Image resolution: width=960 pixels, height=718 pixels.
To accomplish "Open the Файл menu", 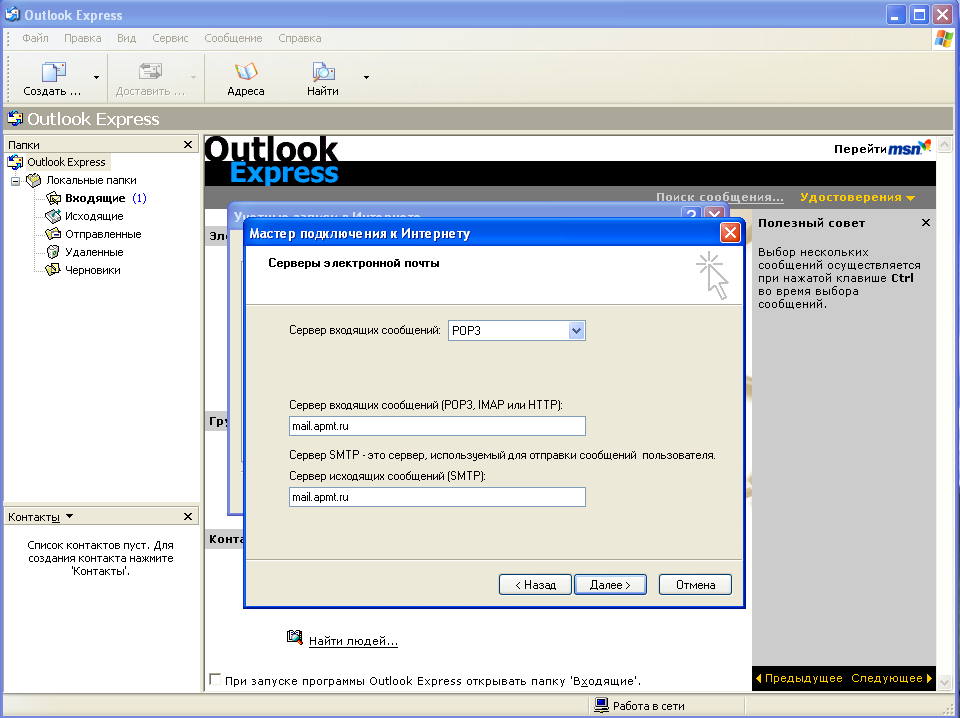I will 35,38.
